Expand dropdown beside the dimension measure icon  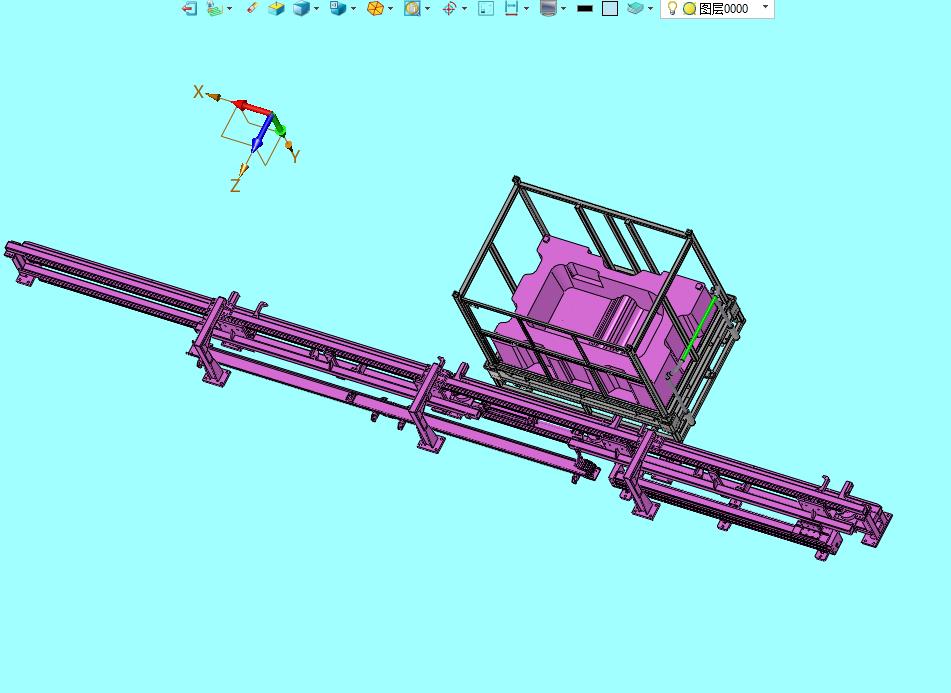click(x=526, y=8)
